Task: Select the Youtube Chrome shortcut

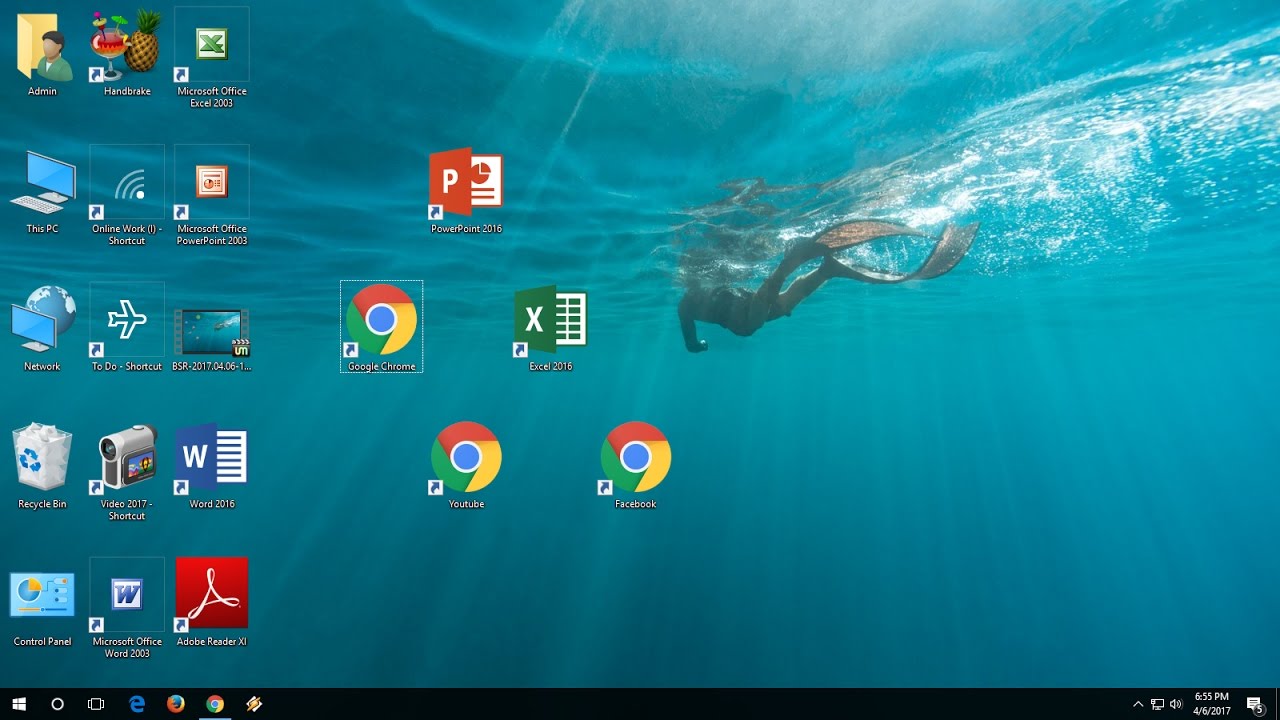Action: (466, 465)
